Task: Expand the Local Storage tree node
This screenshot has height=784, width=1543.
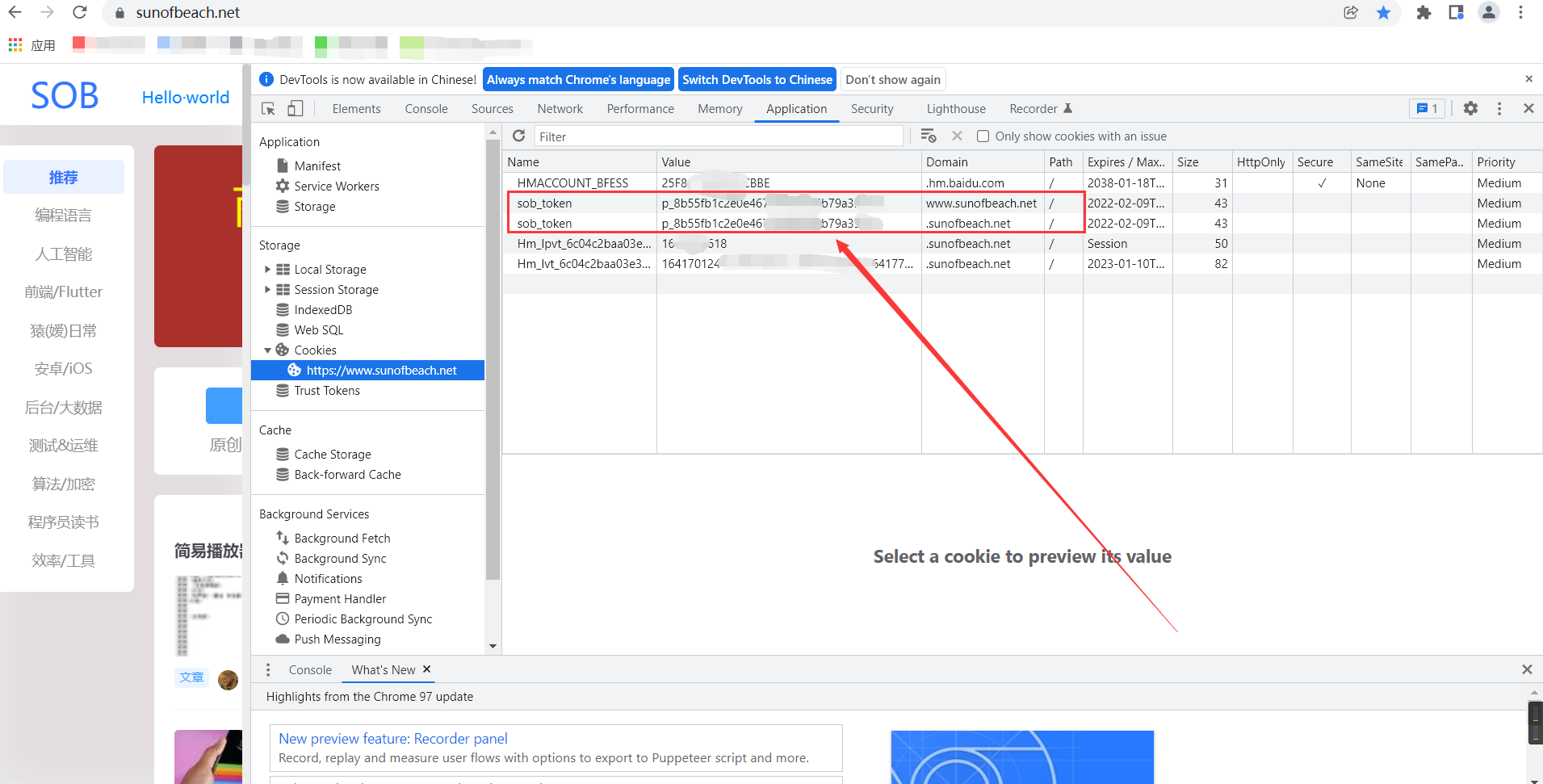Action: (x=267, y=269)
